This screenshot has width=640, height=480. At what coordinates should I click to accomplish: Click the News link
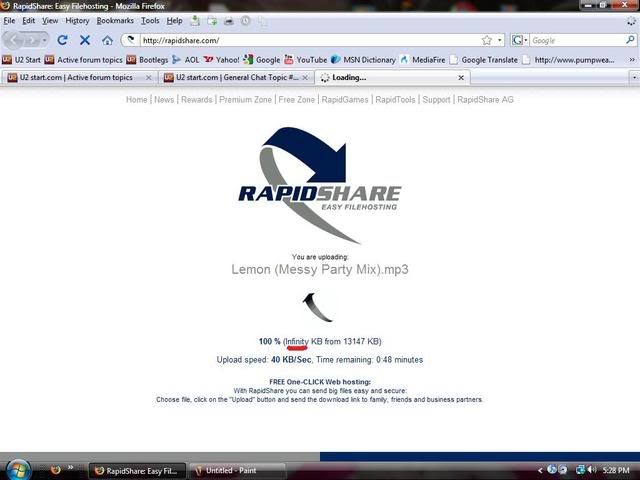point(164,100)
